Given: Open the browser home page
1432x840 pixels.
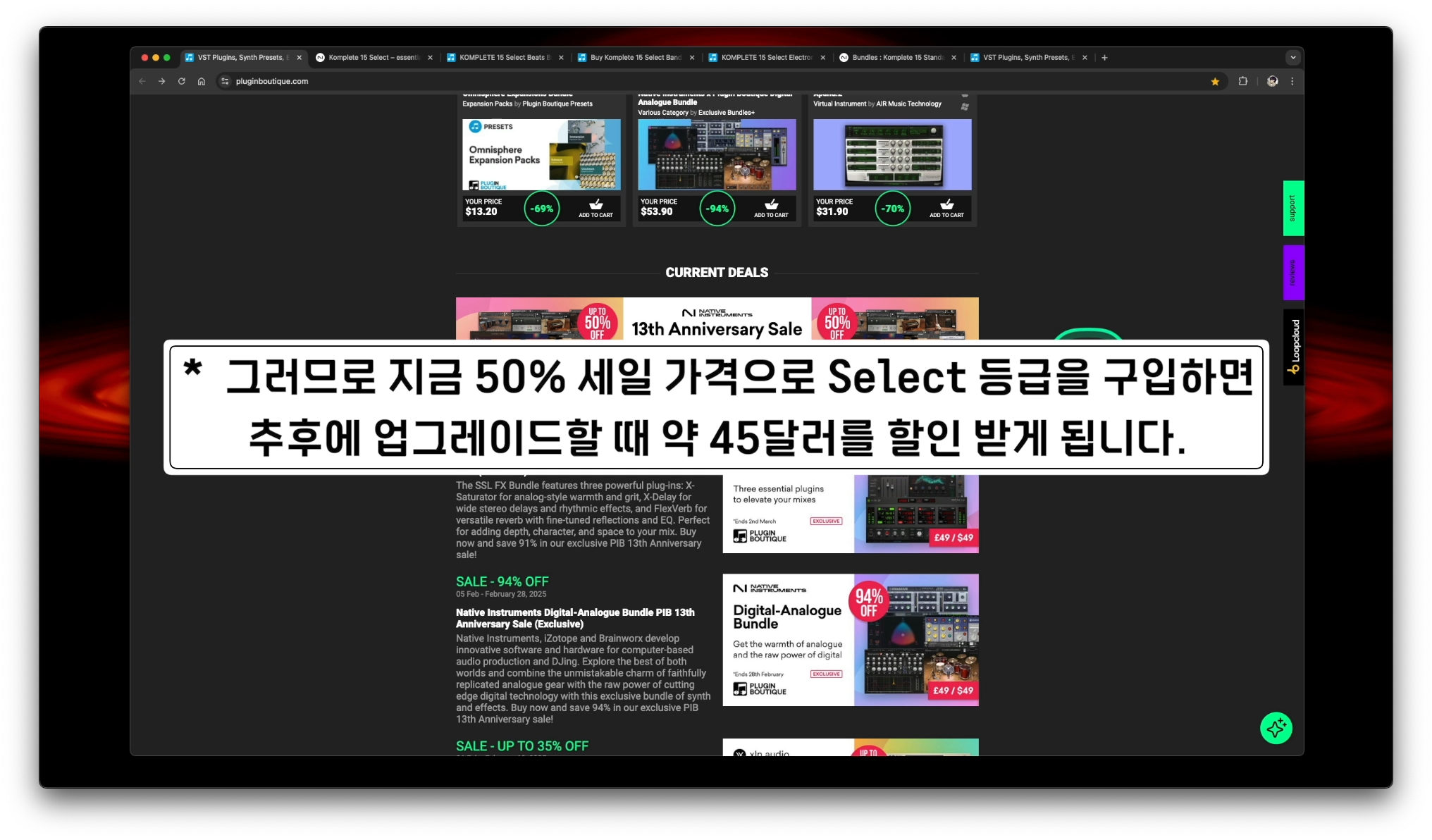Looking at the screenshot, I should [x=202, y=81].
